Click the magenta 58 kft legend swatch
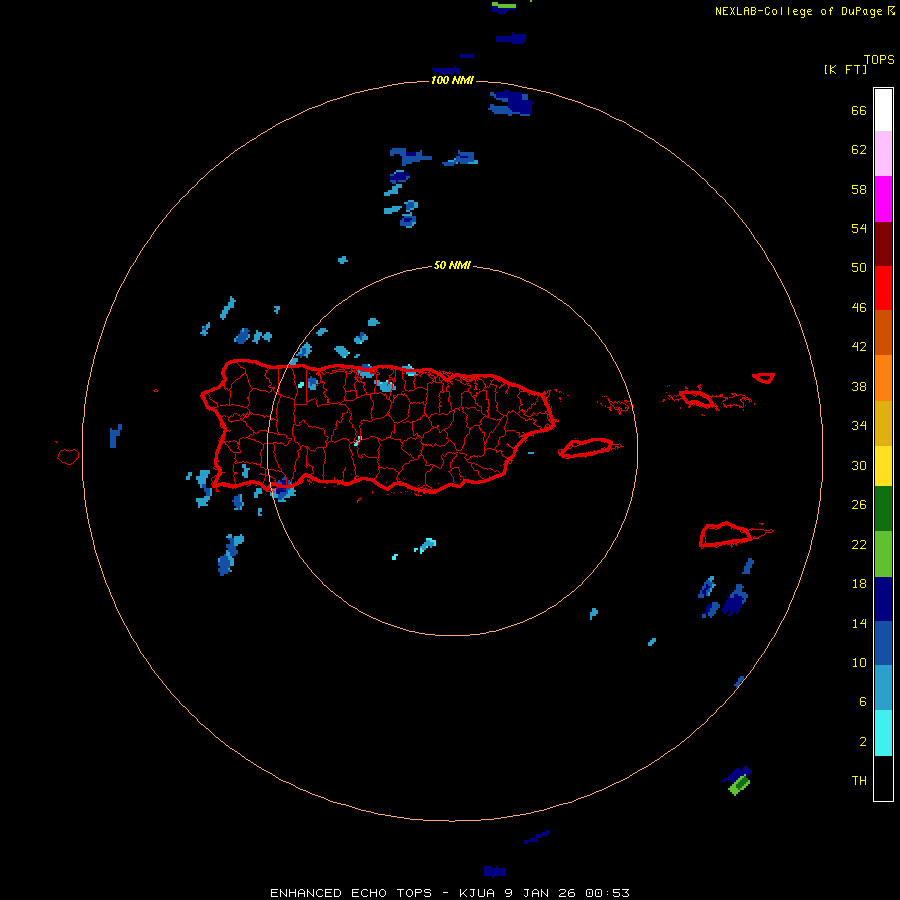The width and height of the screenshot is (900, 900). 883,199
